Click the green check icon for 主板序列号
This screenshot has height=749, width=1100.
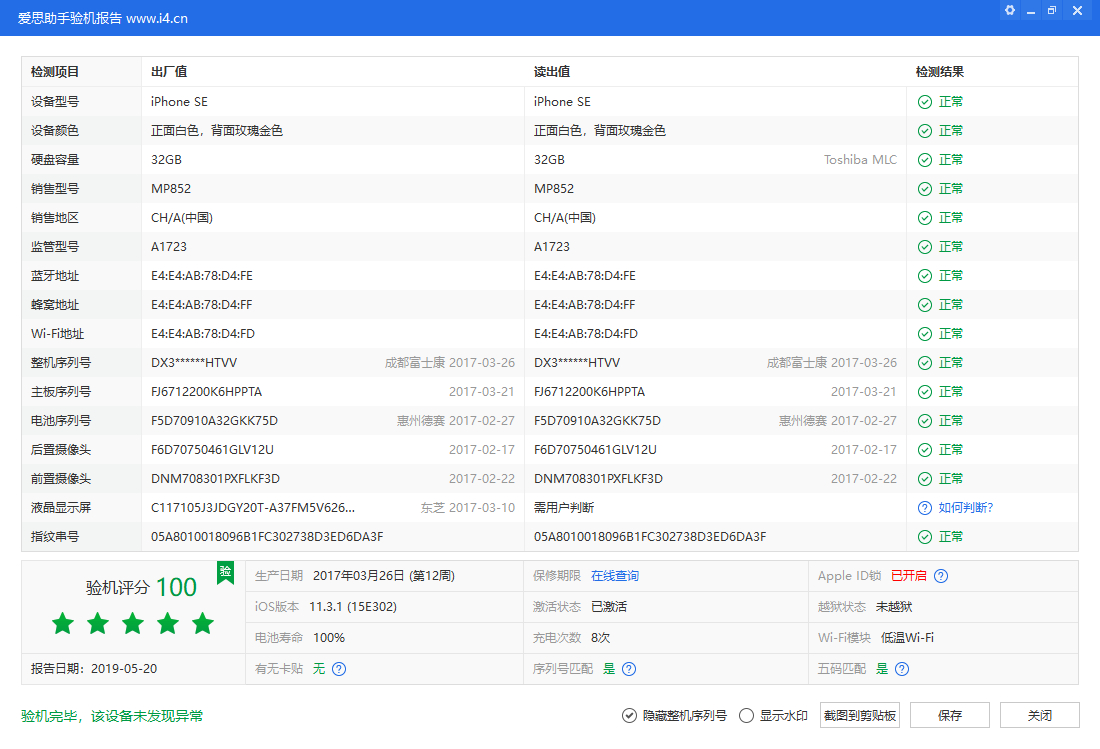coord(925,391)
